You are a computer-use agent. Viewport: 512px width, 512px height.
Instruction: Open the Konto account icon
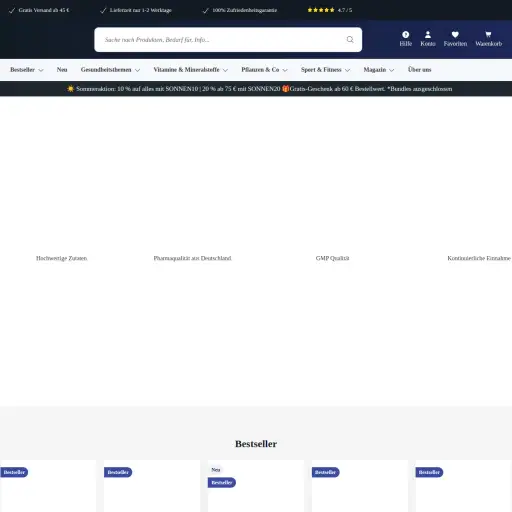point(428,35)
